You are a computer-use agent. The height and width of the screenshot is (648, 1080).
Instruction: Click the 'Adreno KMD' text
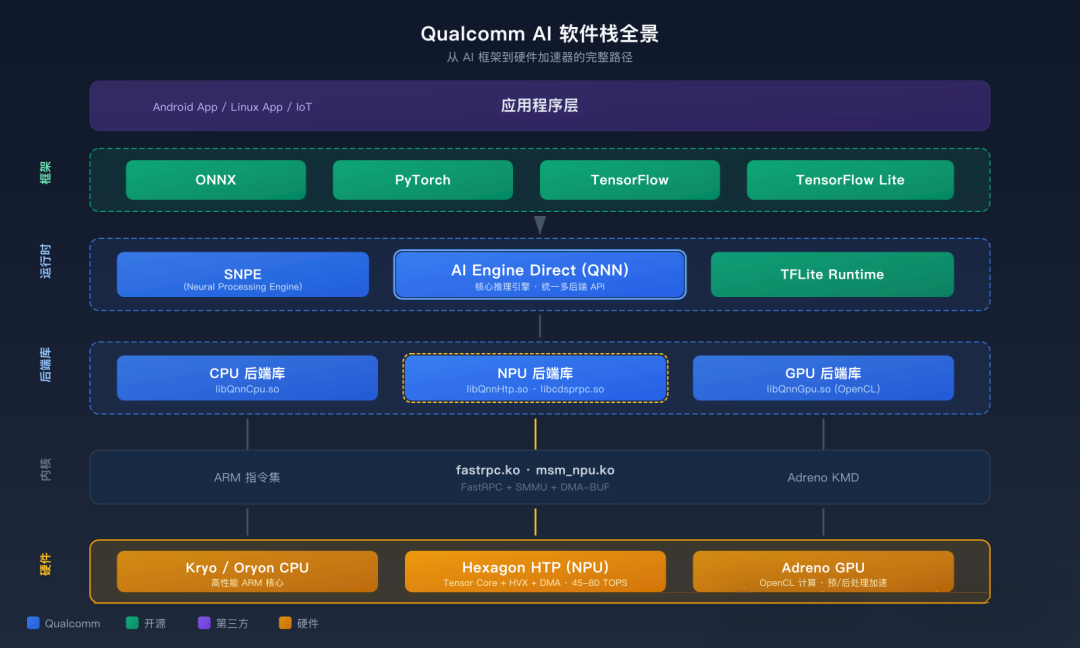pos(823,477)
